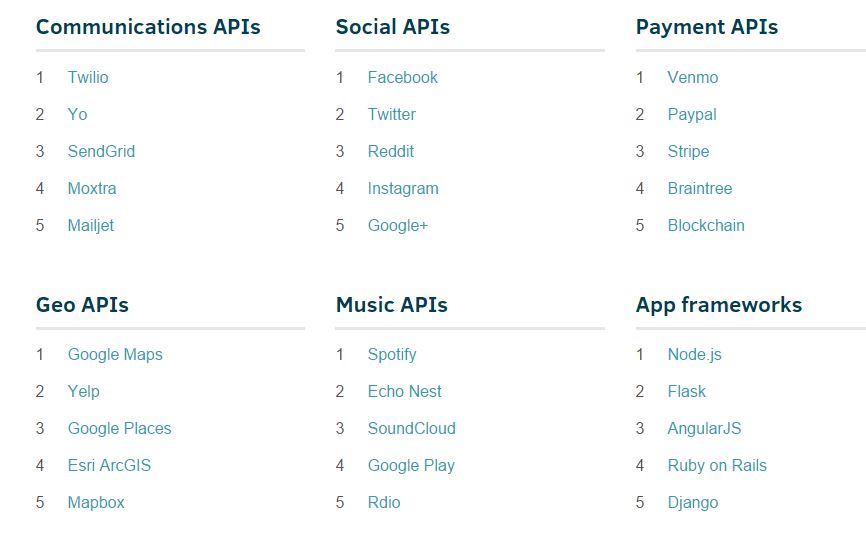Screen dimensions: 866x547
Task: Select Moxtra in Communications APIs
Action: point(92,188)
